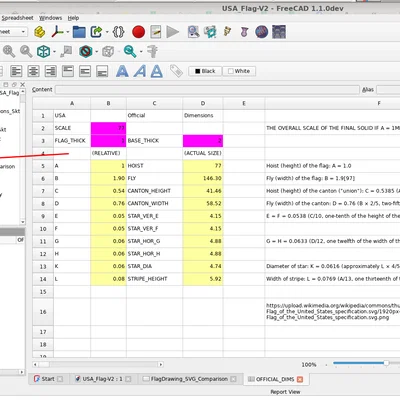Click the measure caliper icon
The image size is (400, 400).
pos(152,52)
